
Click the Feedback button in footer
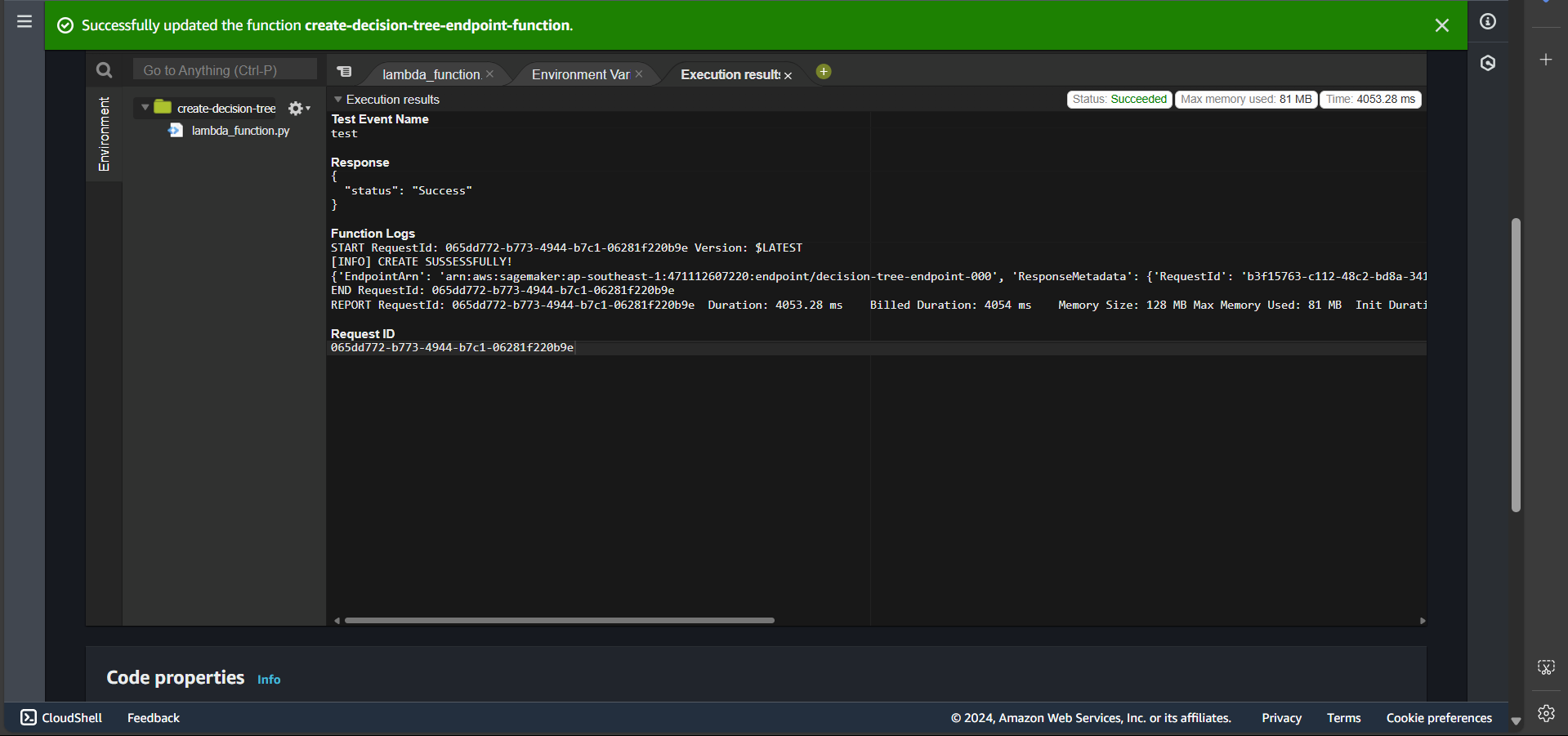point(154,717)
